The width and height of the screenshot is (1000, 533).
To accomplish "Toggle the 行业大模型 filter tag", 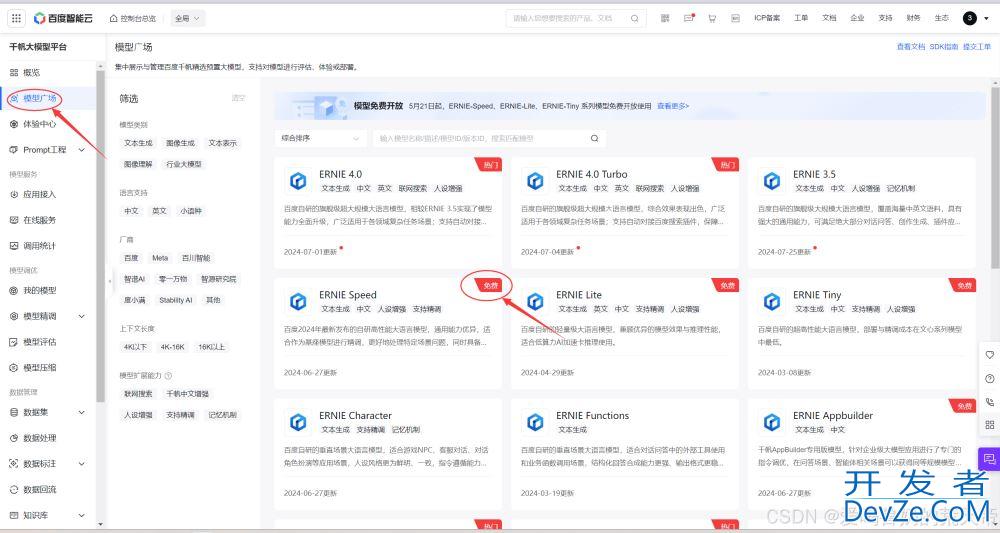I will coord(184,164).
